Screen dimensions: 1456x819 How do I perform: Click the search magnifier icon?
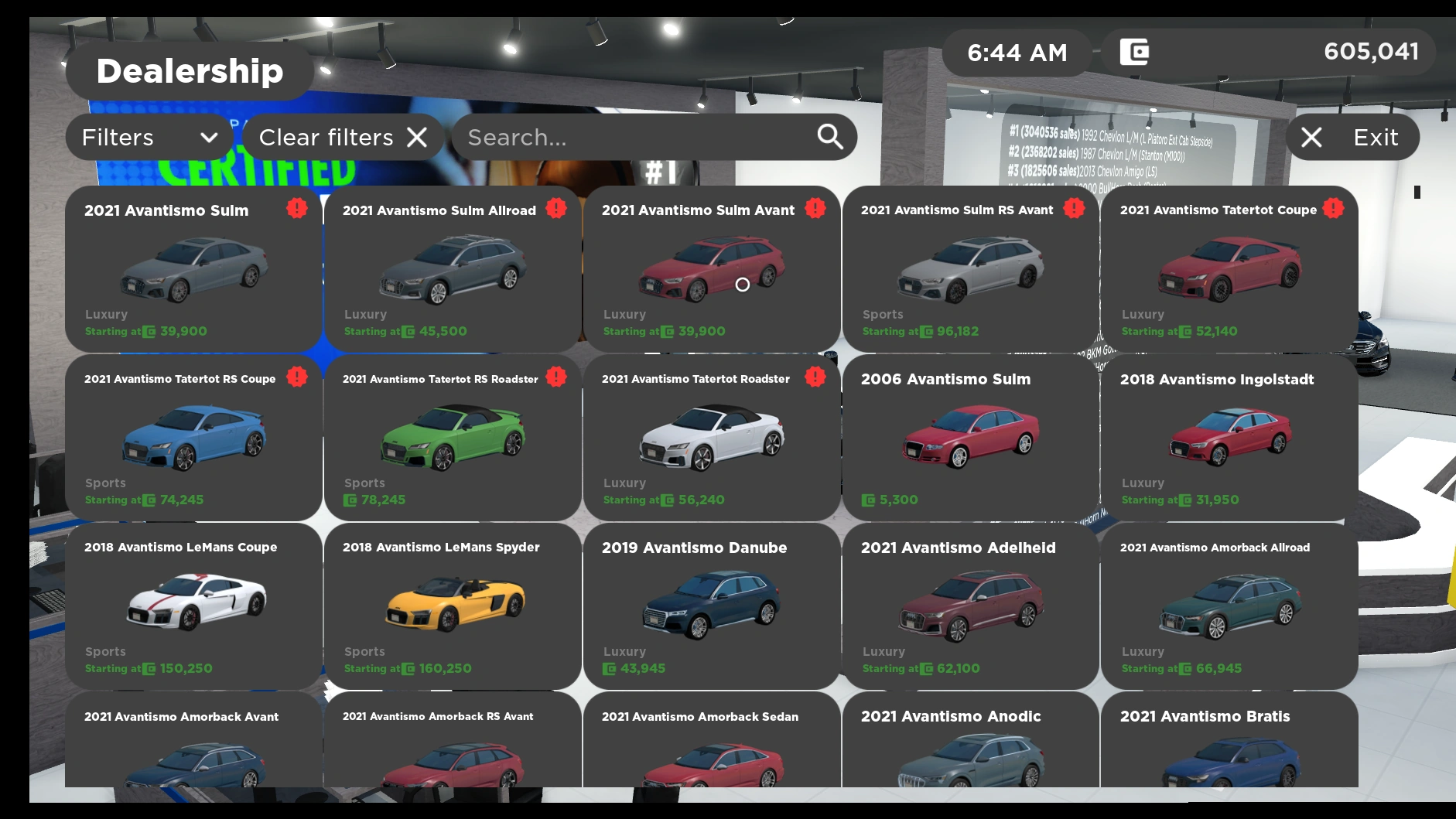coord(829,137)
